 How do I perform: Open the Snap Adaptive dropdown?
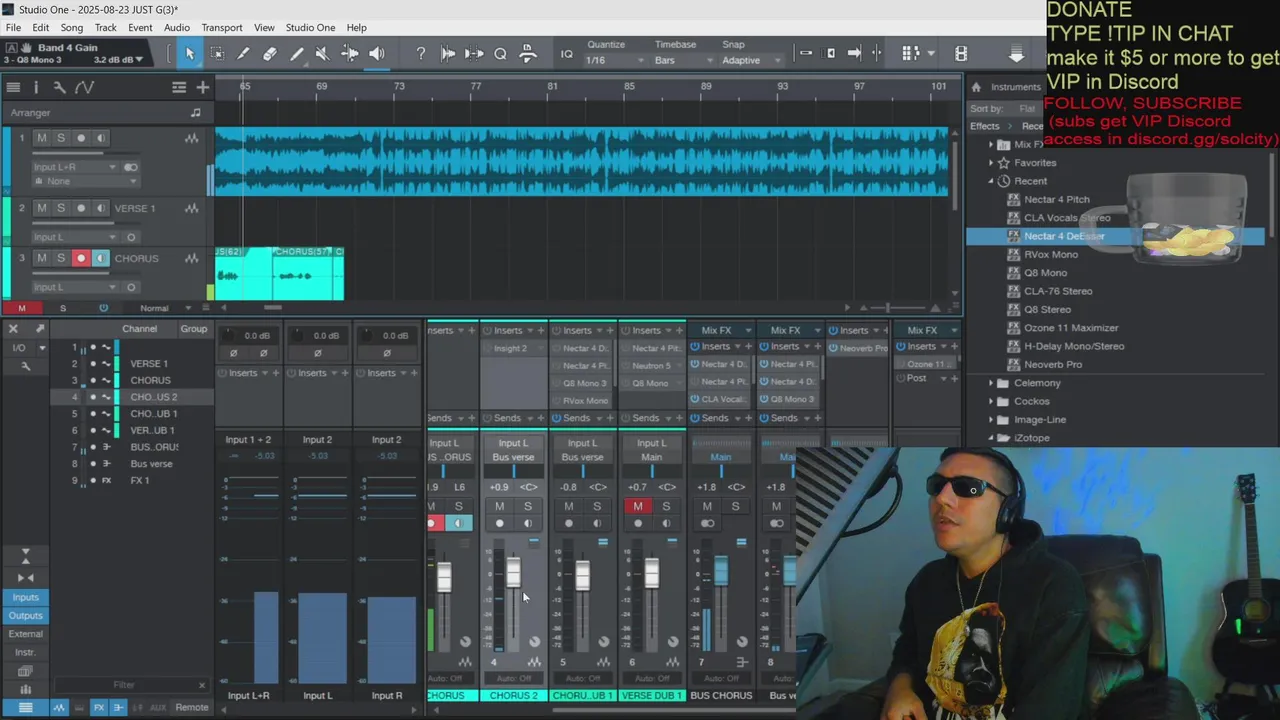pos(751,60)
